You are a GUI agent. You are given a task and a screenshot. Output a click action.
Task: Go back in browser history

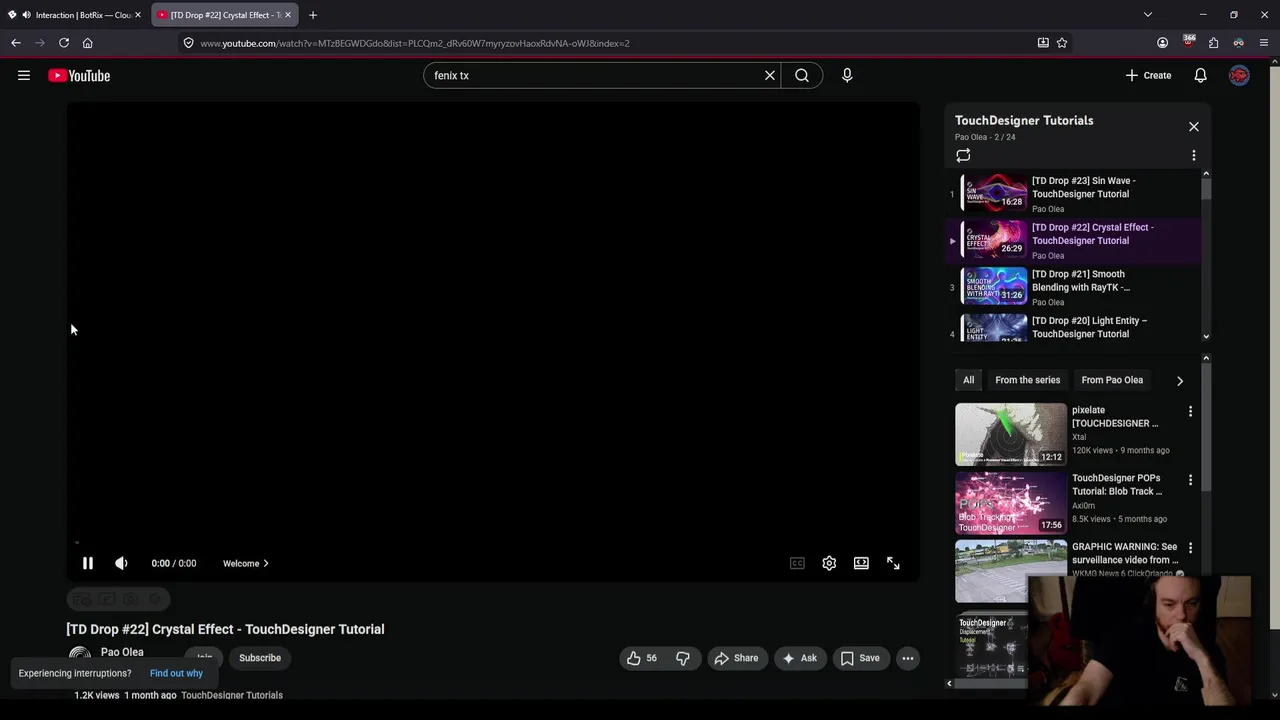(x=16, y=43)
